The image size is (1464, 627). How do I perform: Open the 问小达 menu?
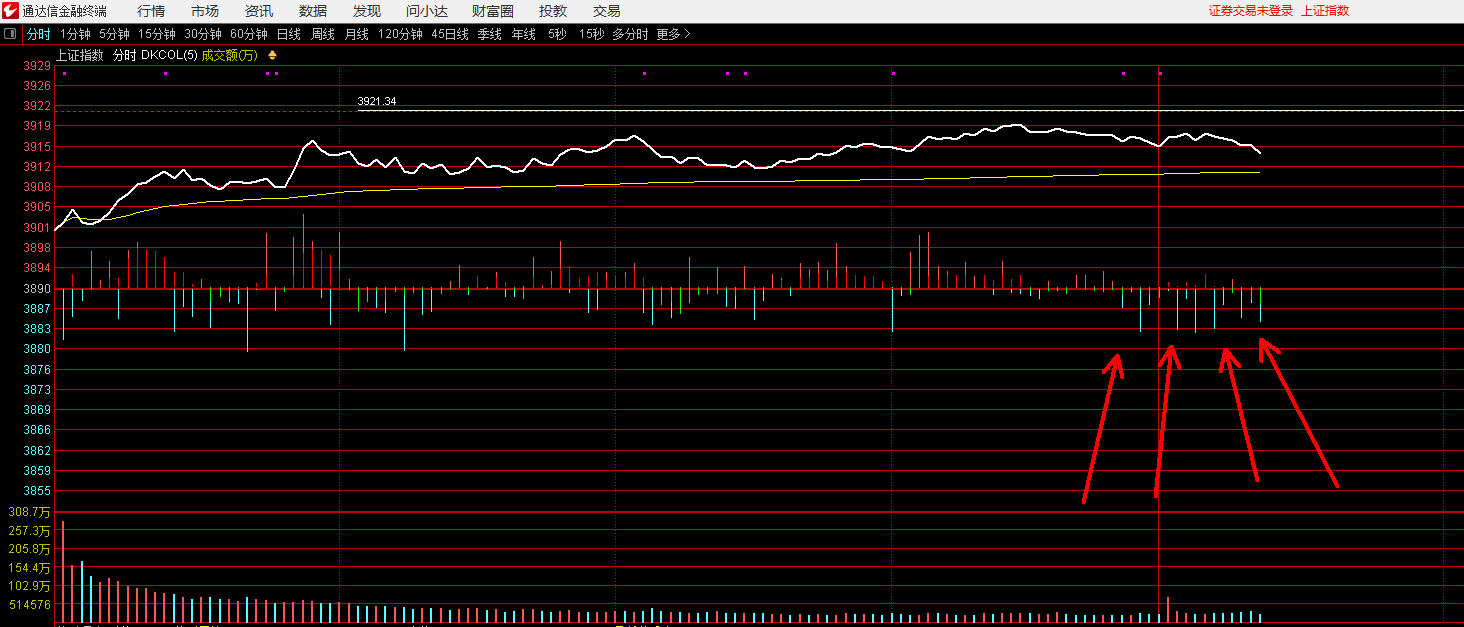click(x=427, y=11)
